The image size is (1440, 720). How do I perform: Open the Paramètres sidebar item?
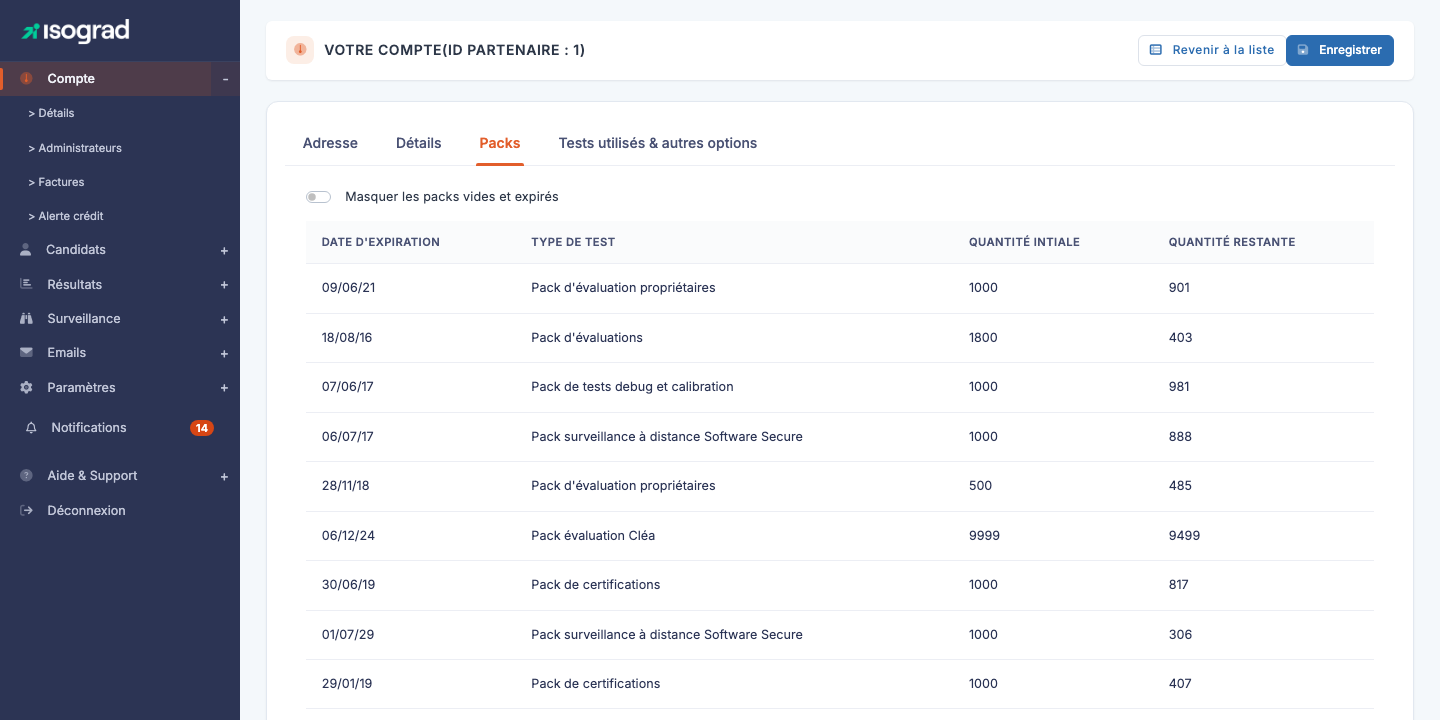pyautogui.click(x=120, y=387)
